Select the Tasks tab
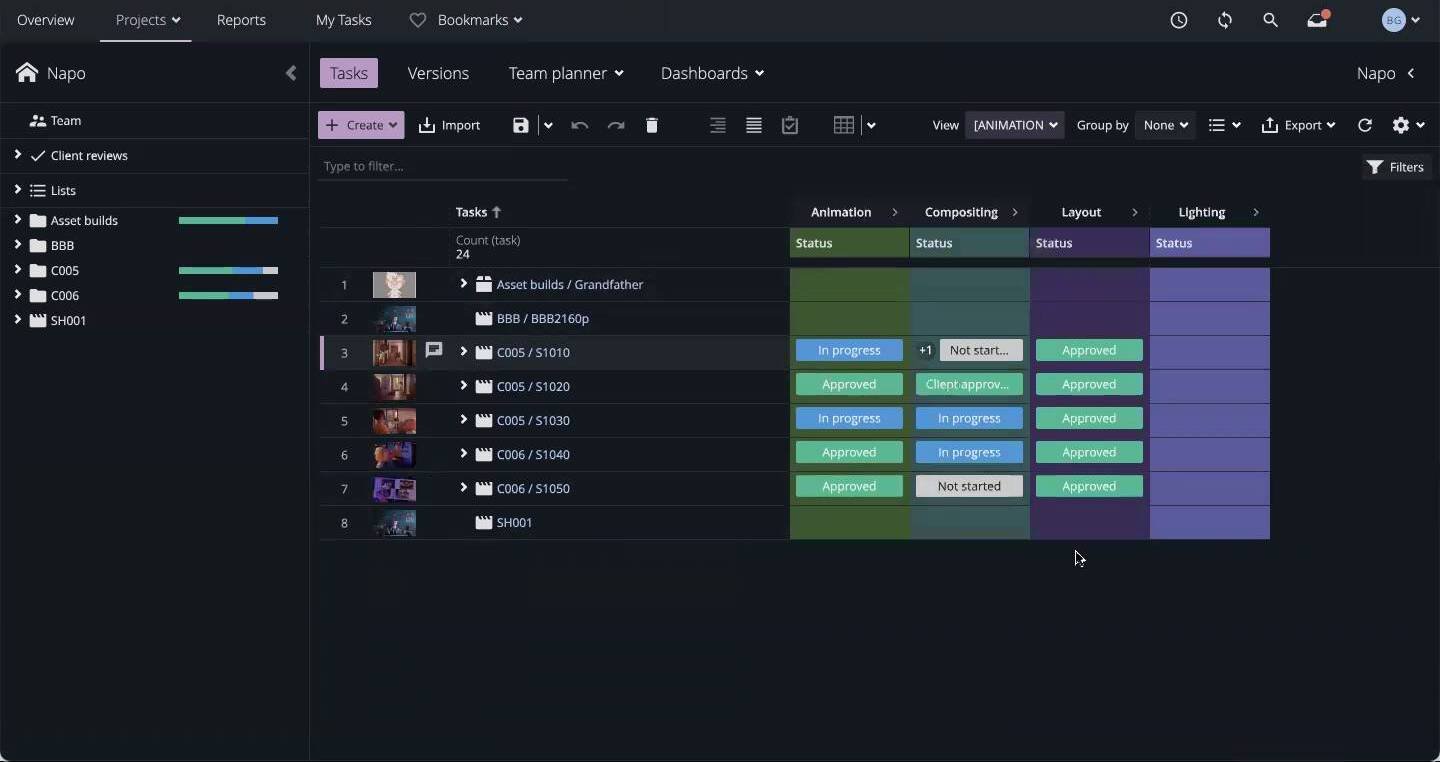This screenshot has width=1440, height=762. 349,73
